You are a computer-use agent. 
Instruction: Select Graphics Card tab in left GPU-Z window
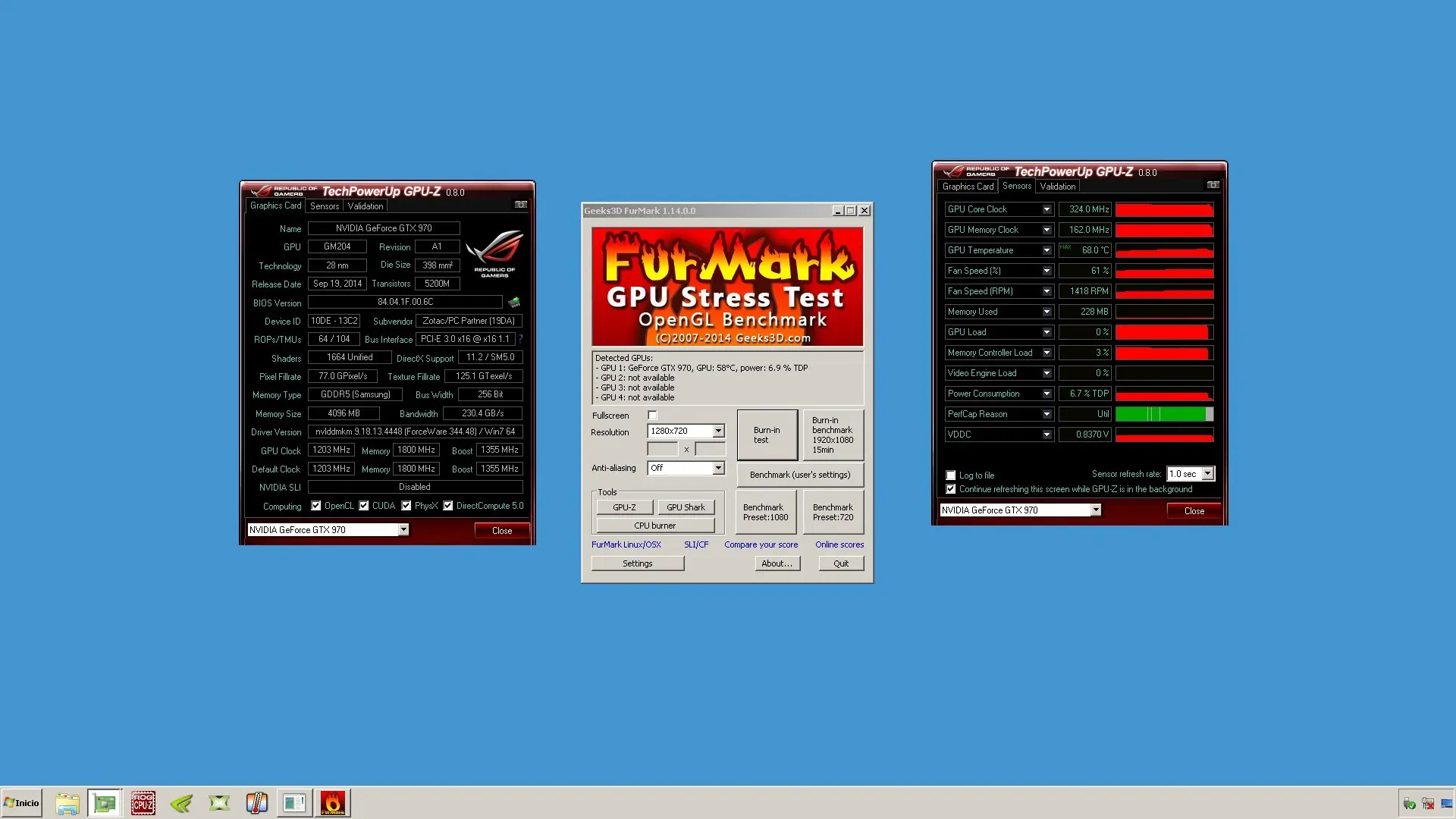click(x=275, y=206)
